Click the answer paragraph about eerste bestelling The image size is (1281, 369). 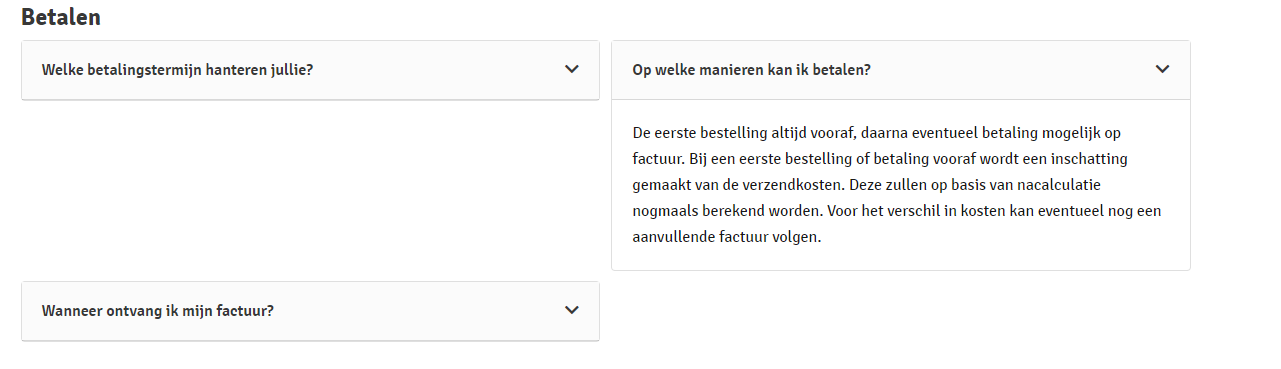pos(897,185)
